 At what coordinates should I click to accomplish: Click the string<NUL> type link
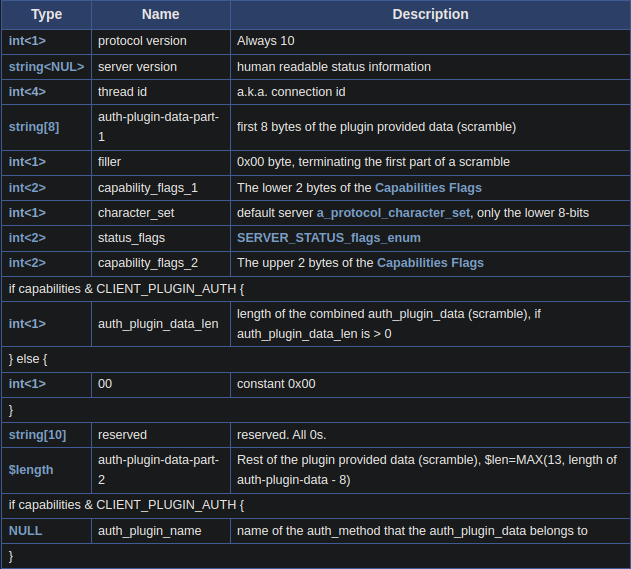pos(47,67)
